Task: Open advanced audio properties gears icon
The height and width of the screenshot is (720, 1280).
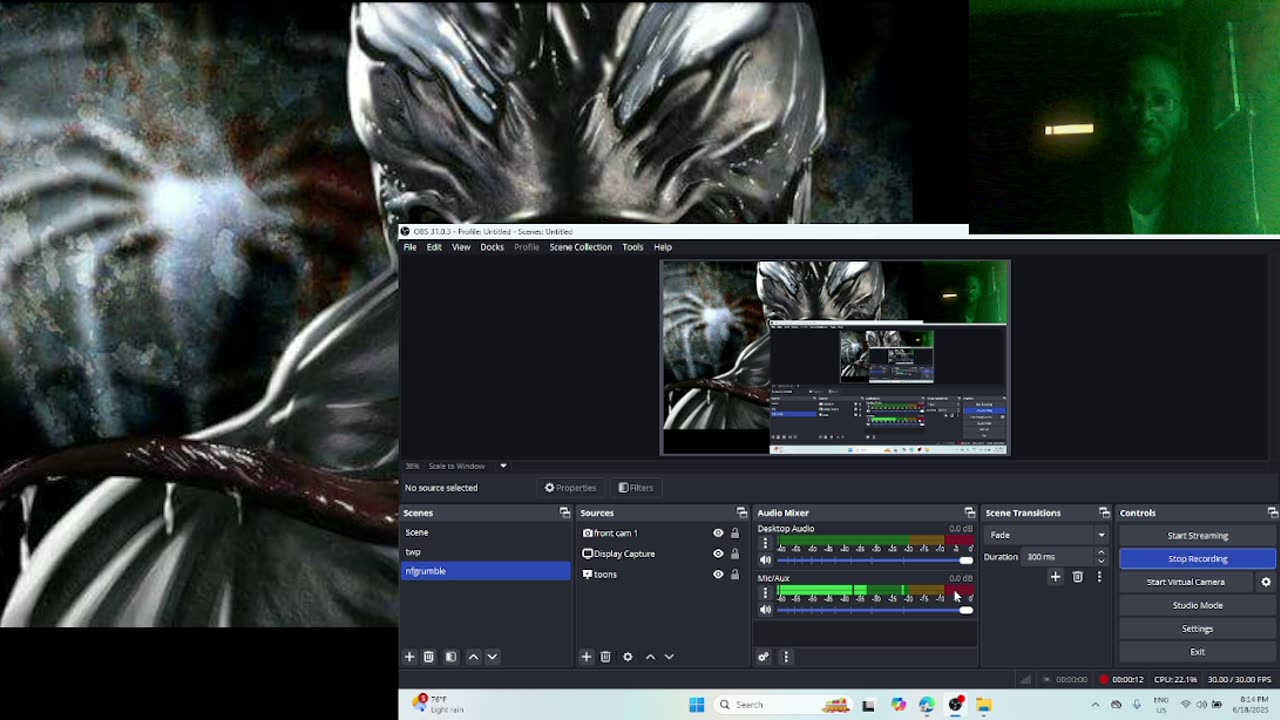Action: point(763,657)
